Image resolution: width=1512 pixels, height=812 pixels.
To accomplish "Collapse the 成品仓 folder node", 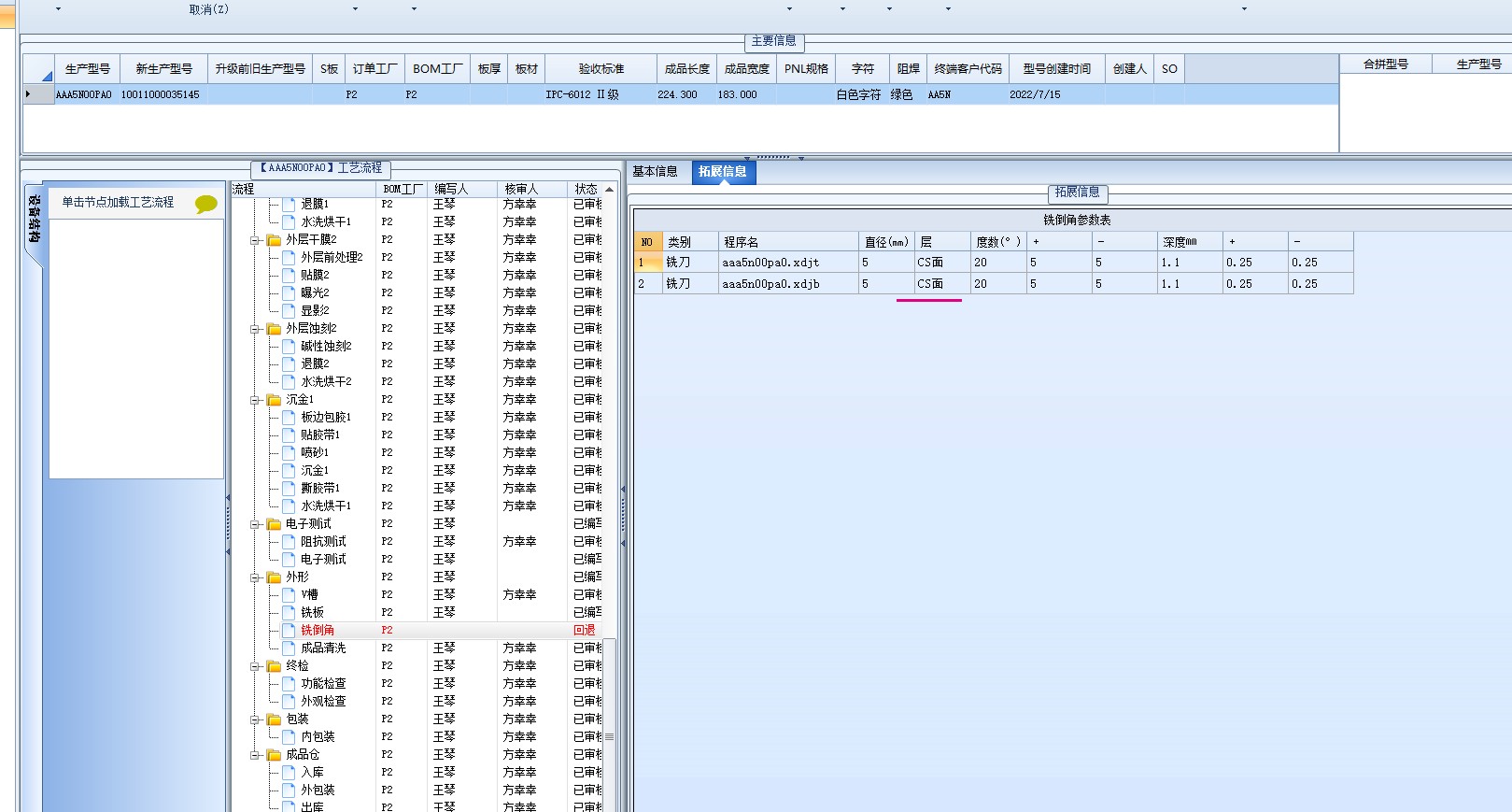I will coord(255,755).
